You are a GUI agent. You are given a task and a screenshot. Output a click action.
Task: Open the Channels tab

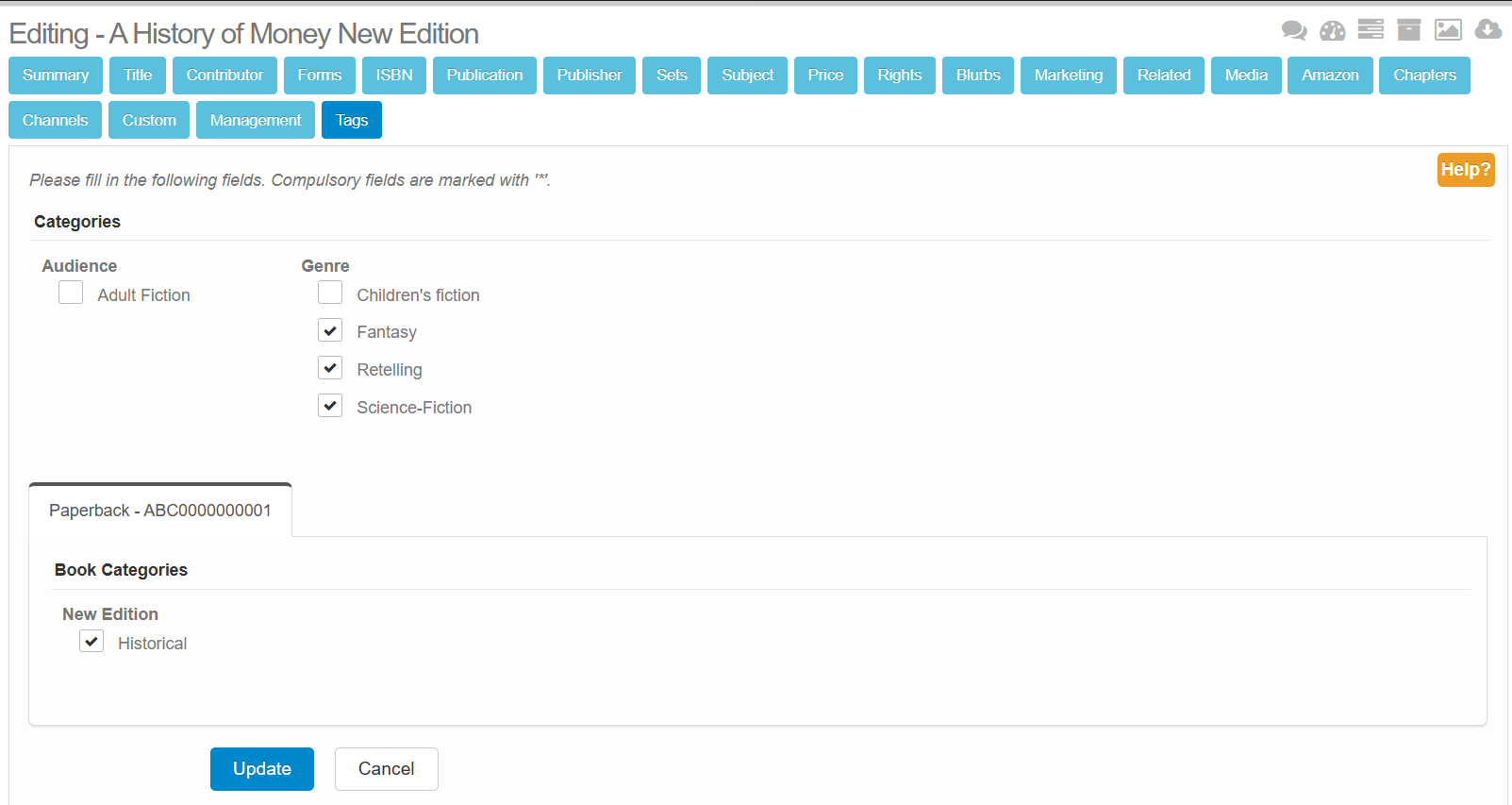55,121
